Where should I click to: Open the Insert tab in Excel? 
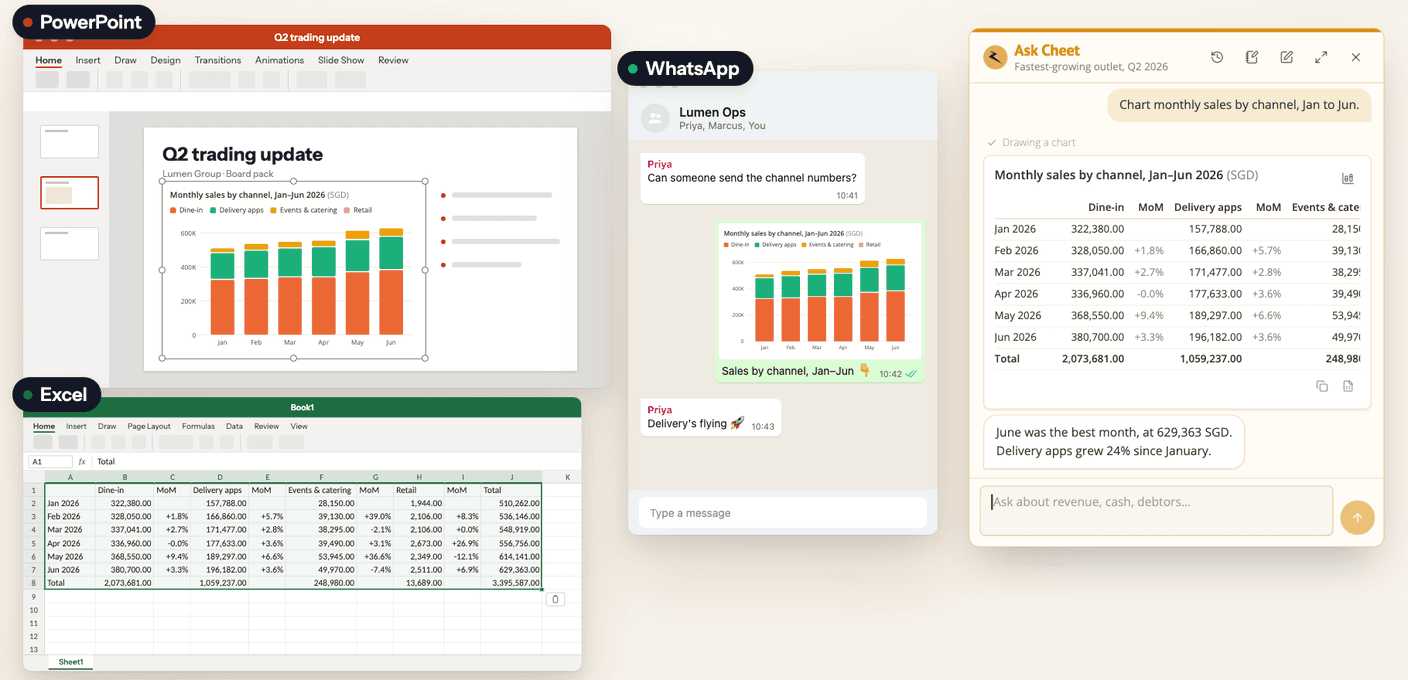click(76, 426)
